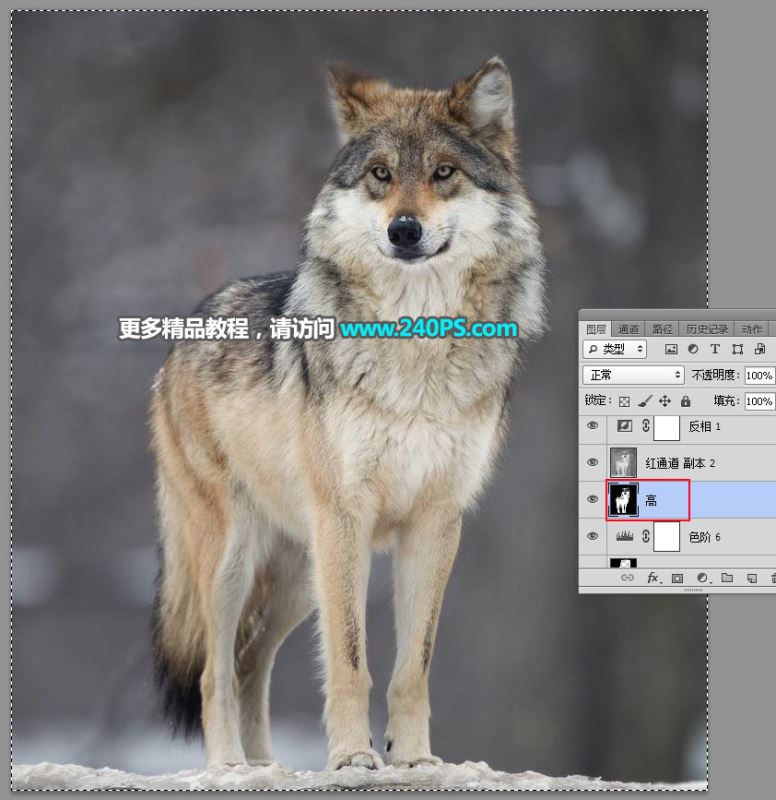Viewport: 776px width, 800px height.
Task: Create a new group folder
Action: pyautogui.click(x=727, y=578)
